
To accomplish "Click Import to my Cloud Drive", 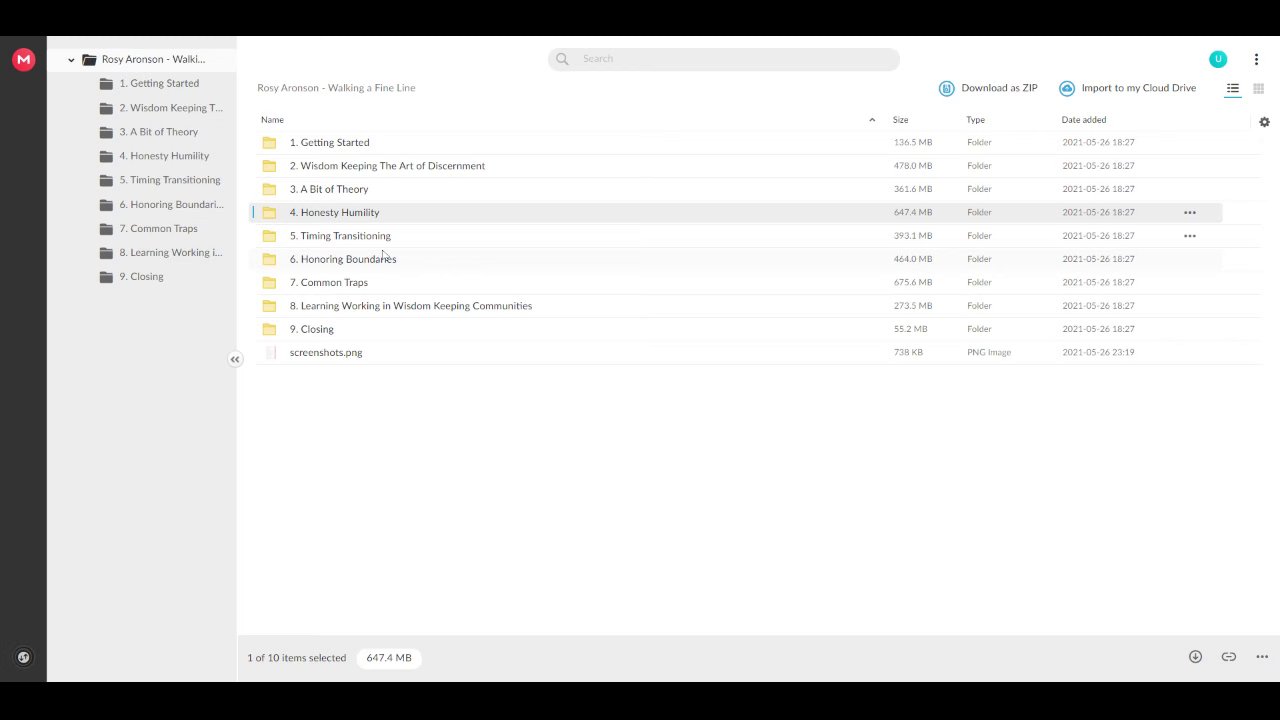I will click(x=1127, y=88).
